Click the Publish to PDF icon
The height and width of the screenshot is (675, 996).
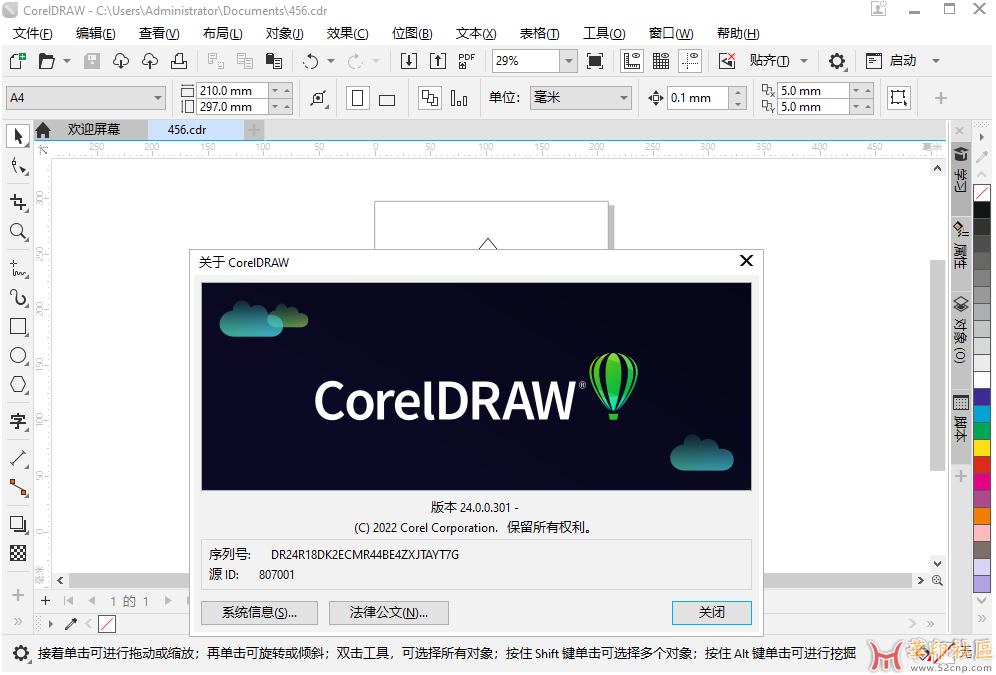(x=466, y=61)
